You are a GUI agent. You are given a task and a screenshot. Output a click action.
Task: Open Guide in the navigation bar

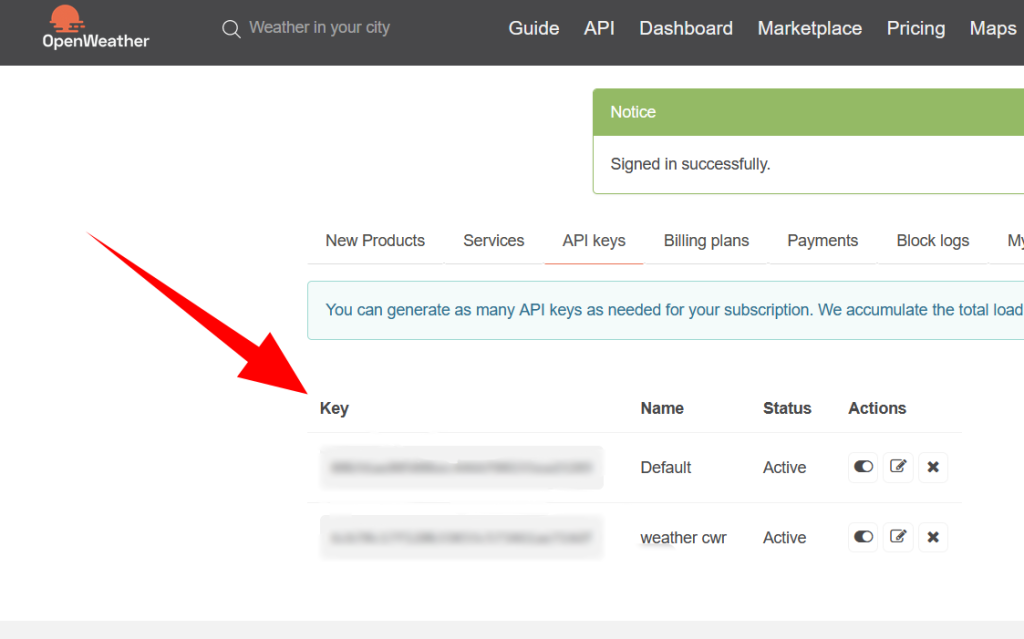[534, 29]
